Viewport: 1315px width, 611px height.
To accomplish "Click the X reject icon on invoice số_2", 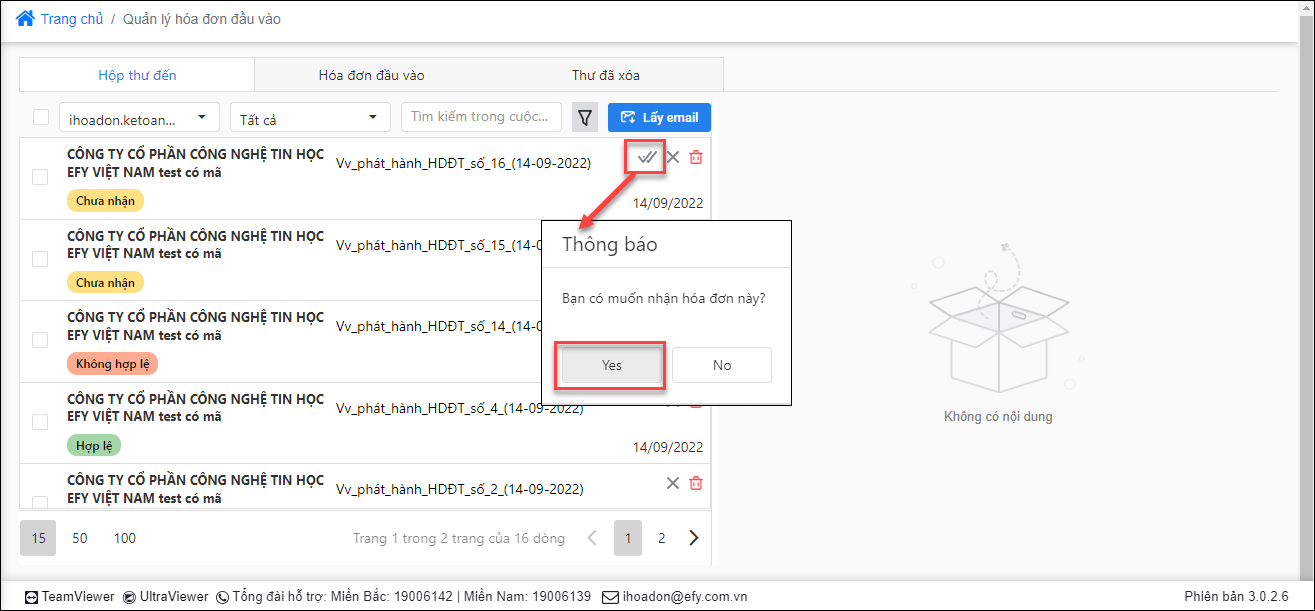I will 673,483.
